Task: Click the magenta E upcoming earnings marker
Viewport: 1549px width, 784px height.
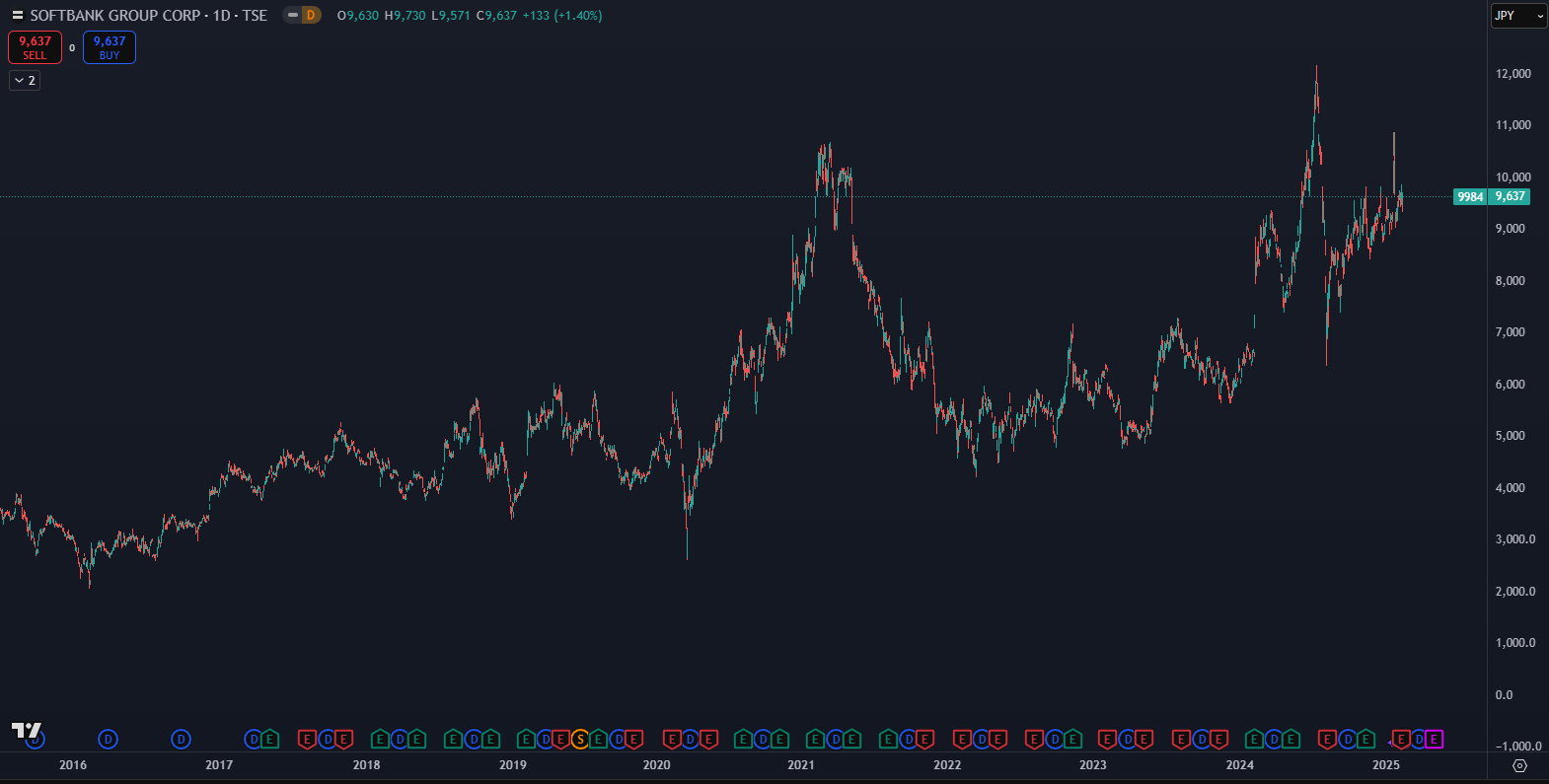Action: (1435, 740)
